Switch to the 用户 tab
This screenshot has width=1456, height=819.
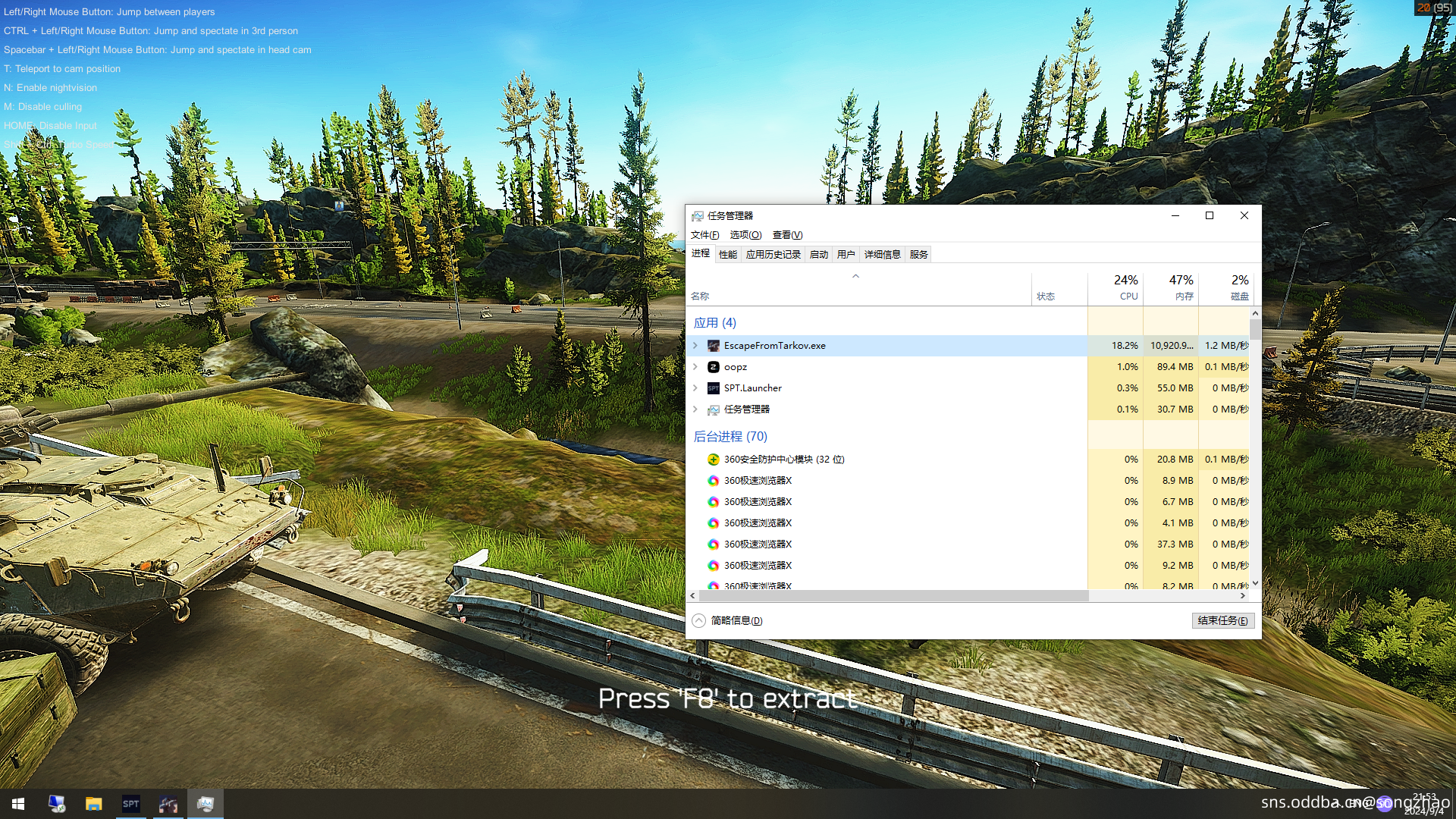pyautogui.click(x=846, y=255)
